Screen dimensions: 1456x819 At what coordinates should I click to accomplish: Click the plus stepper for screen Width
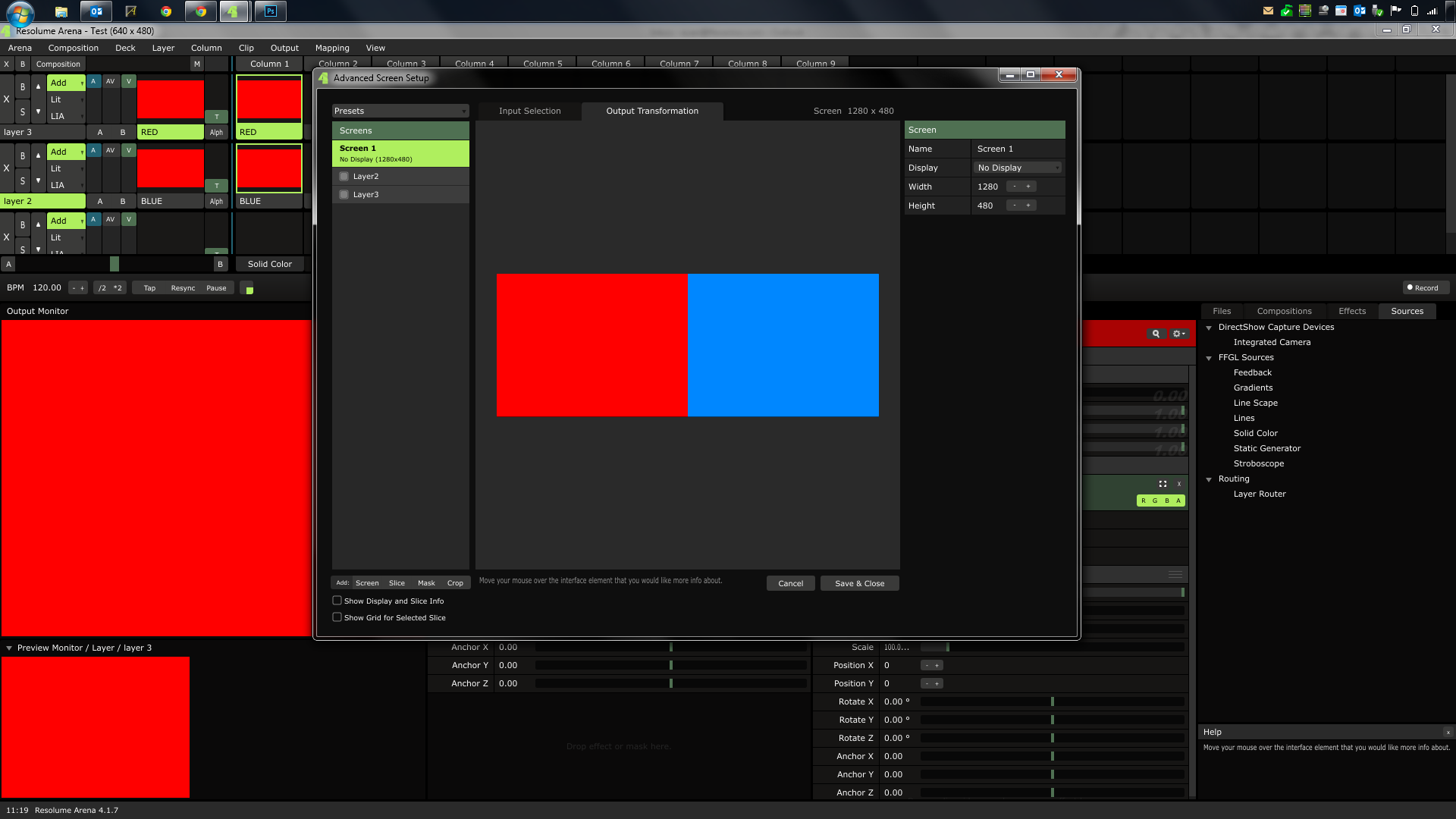tap(1028, 187)
